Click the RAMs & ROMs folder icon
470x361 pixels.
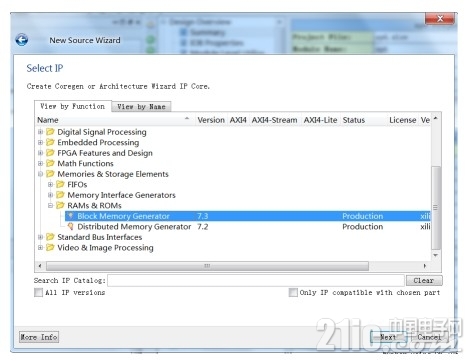click(60, 205)
